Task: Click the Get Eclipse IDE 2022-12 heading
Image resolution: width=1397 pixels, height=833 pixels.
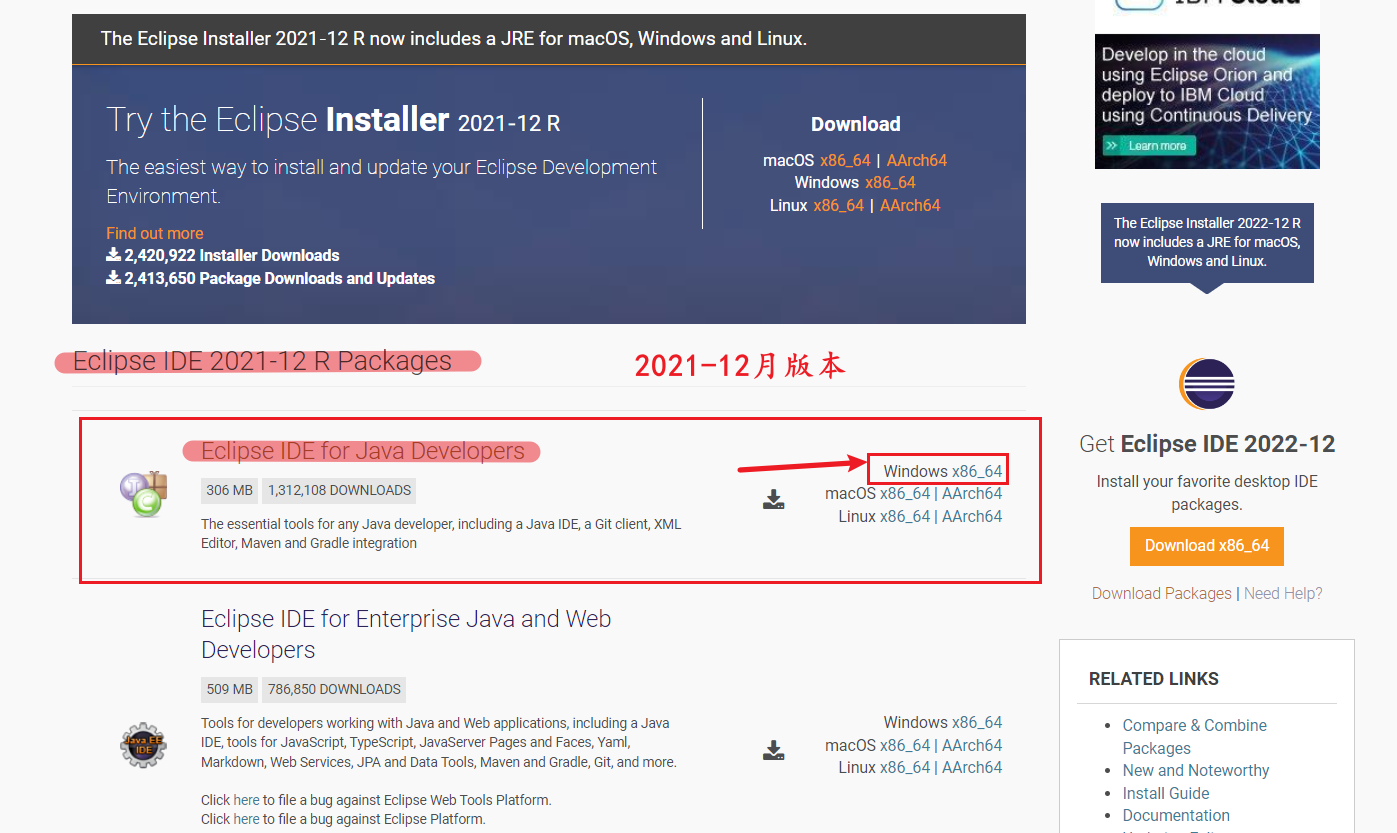Action: (x=1207, y=444)
